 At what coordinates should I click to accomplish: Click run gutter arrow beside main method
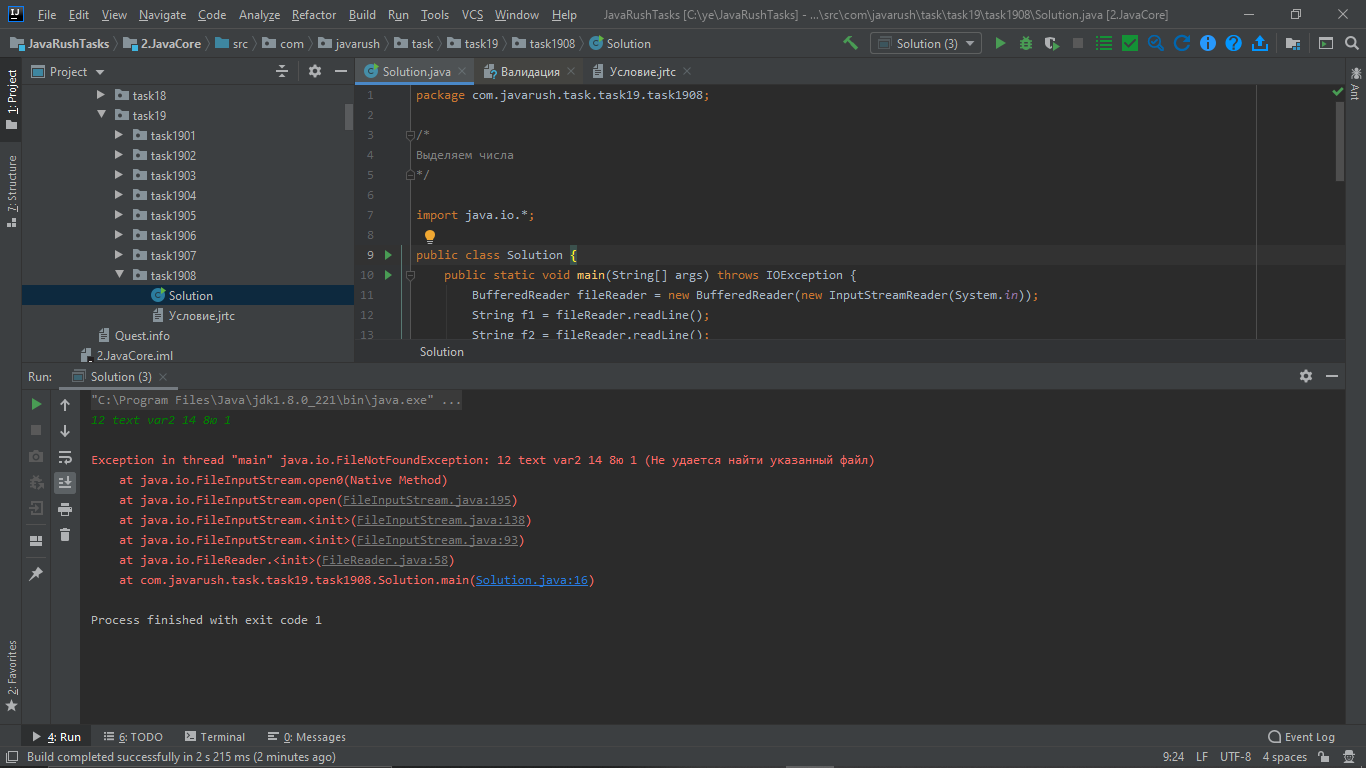click(388, 275)
